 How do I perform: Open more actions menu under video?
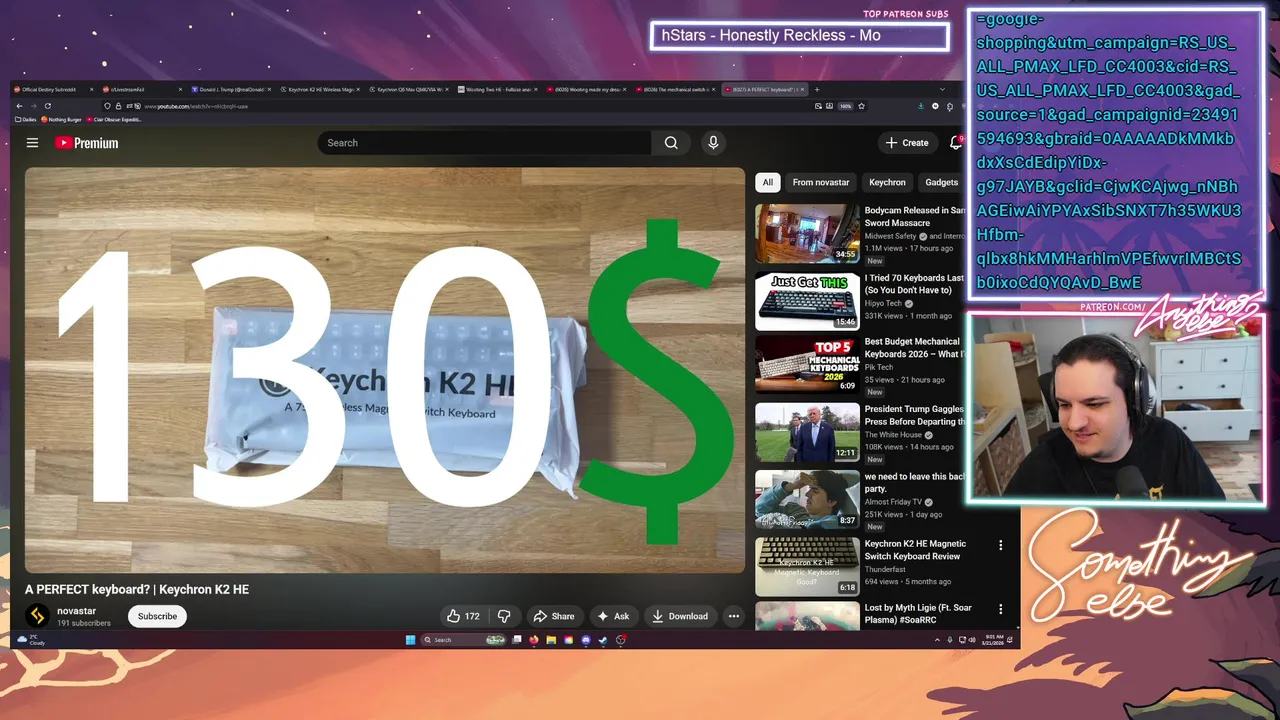pyautogui.click(x=733, y=616)
